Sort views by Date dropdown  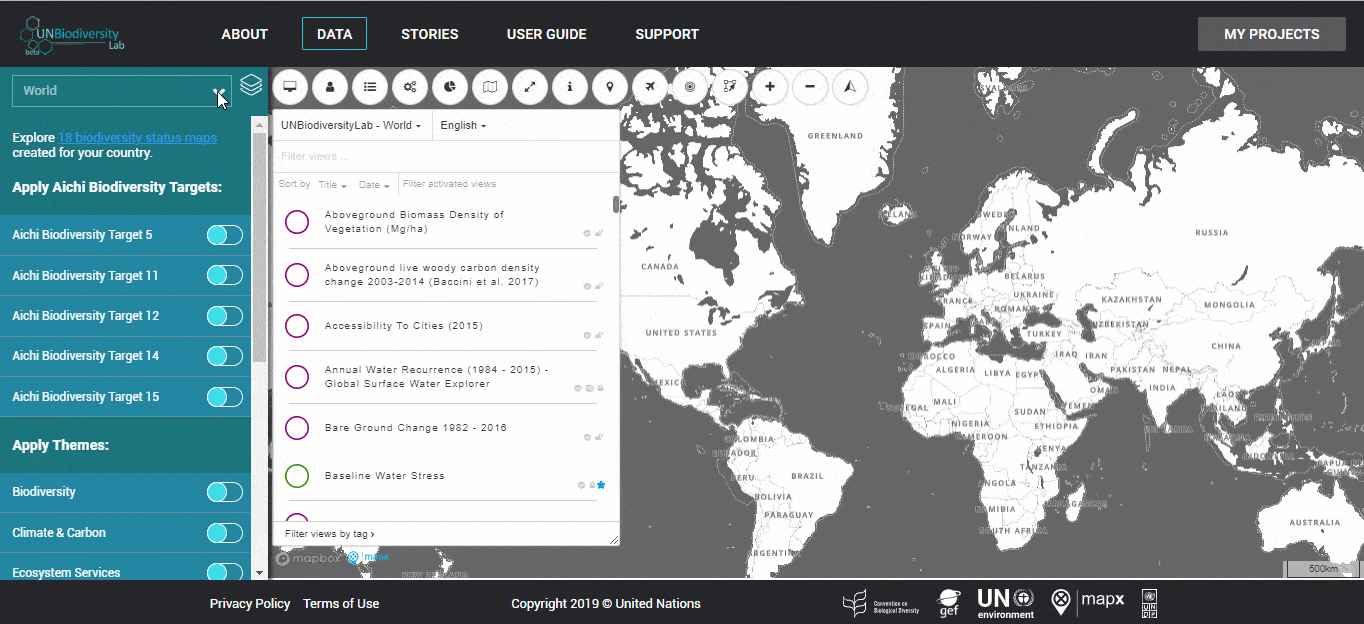(374, 185)
